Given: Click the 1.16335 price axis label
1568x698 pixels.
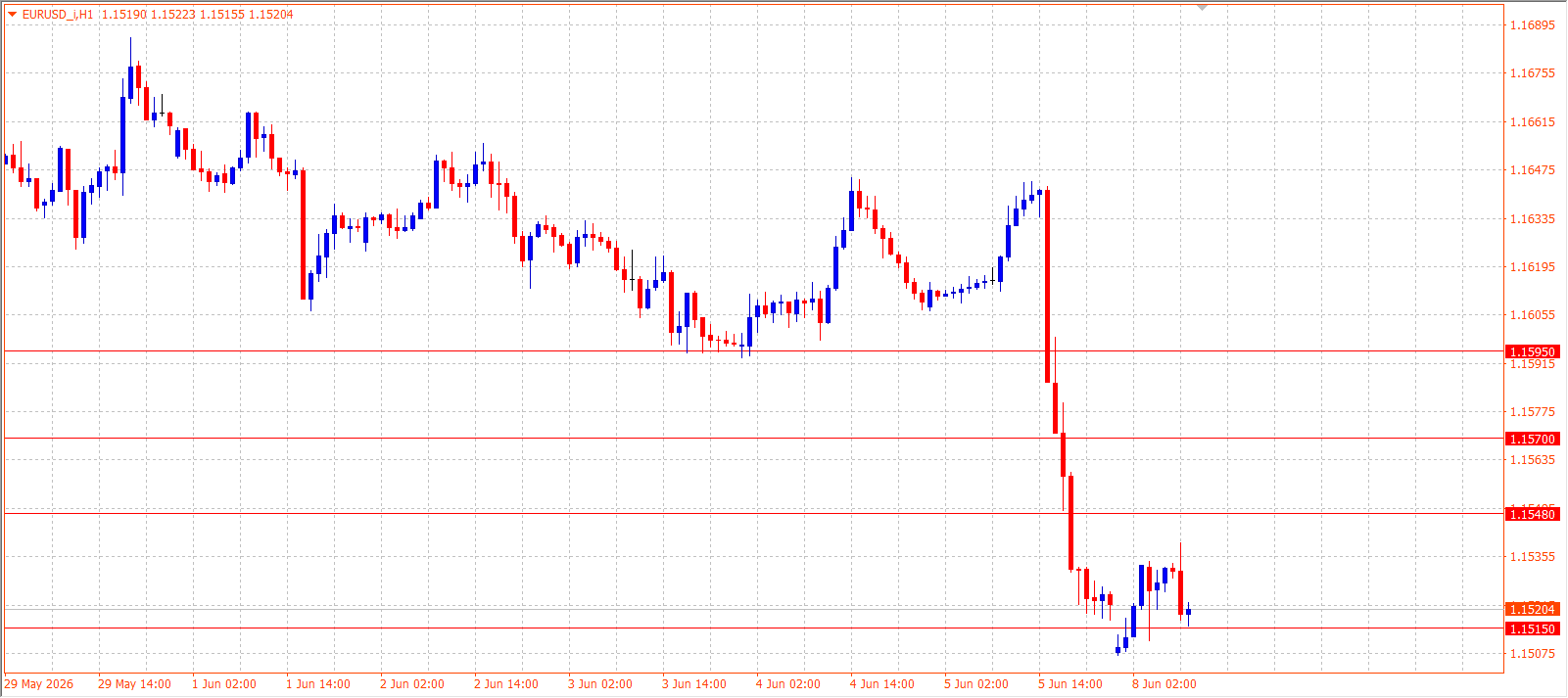Looking at the screenshot, I should pos(1532,219).
